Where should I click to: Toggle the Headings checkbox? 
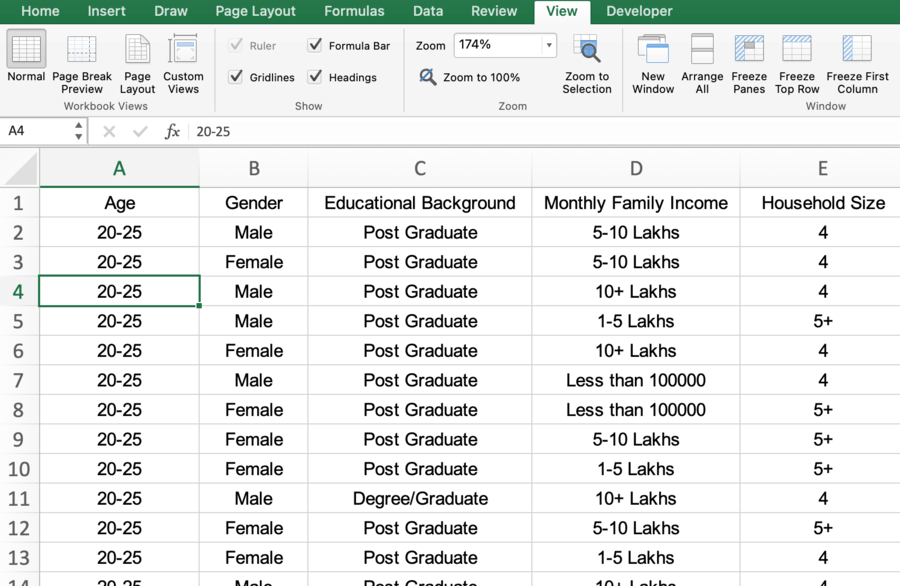pos(315,77)
